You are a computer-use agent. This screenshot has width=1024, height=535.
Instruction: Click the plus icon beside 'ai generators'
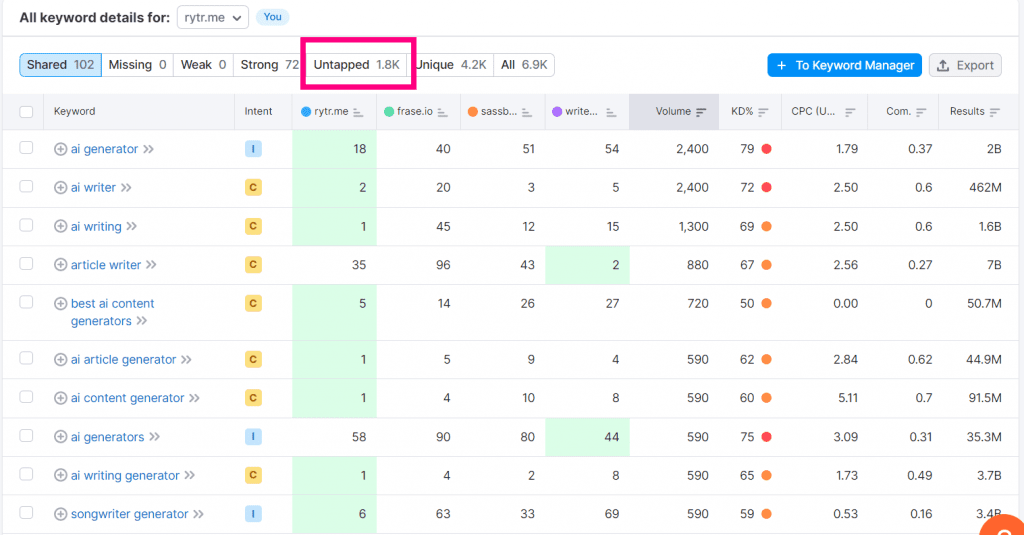coord(60,436)
